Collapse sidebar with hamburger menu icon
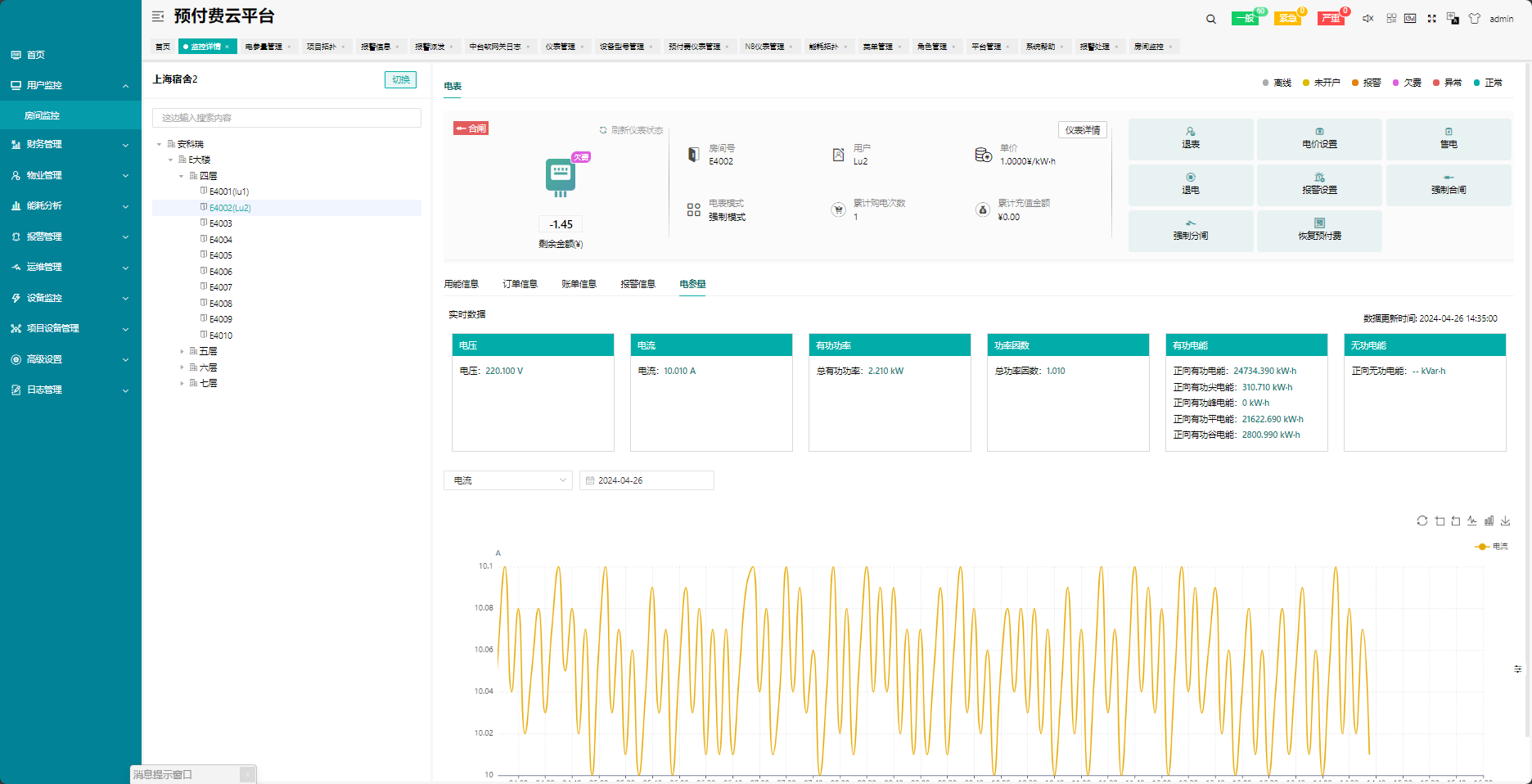Screen dimensions: 1532x784 [158, 16]
